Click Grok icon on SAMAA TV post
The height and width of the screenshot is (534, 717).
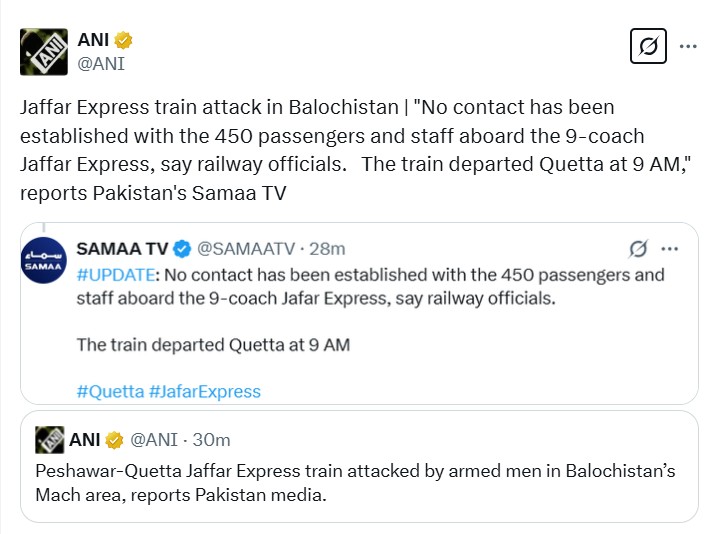[637, 248]
